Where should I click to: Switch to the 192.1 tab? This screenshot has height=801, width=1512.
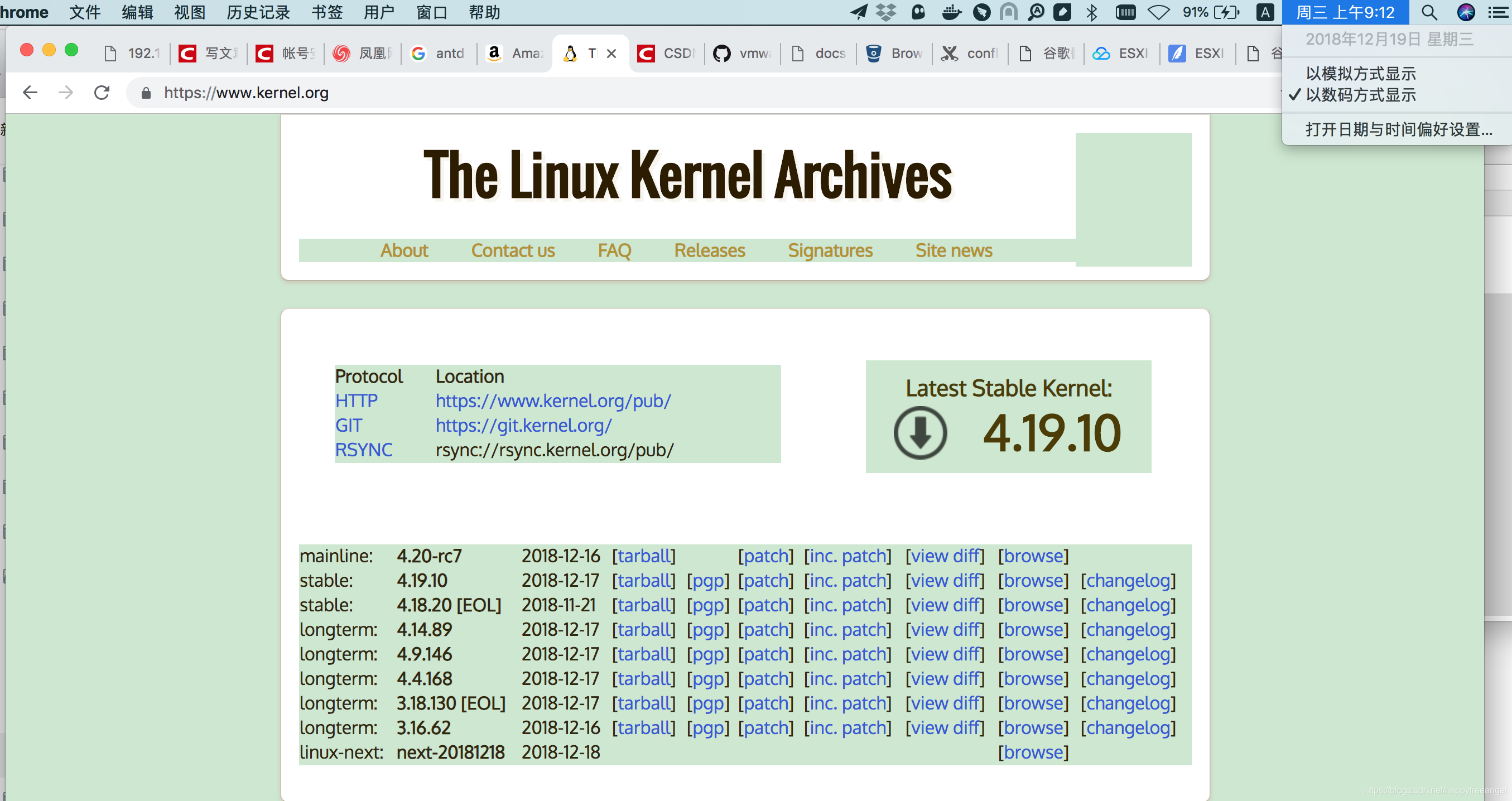coord(132,54)
